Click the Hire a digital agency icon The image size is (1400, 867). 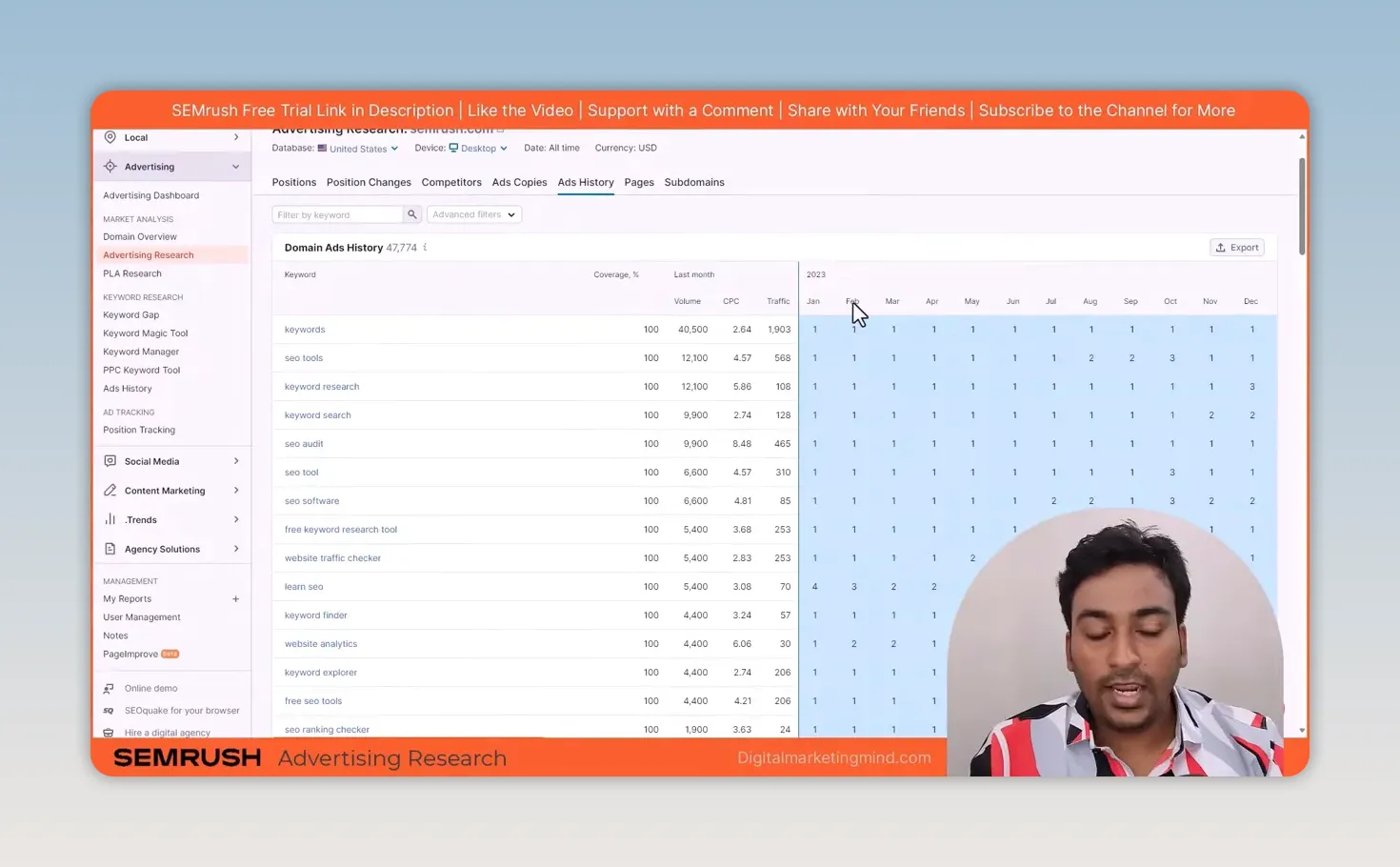tap(109, 733)
